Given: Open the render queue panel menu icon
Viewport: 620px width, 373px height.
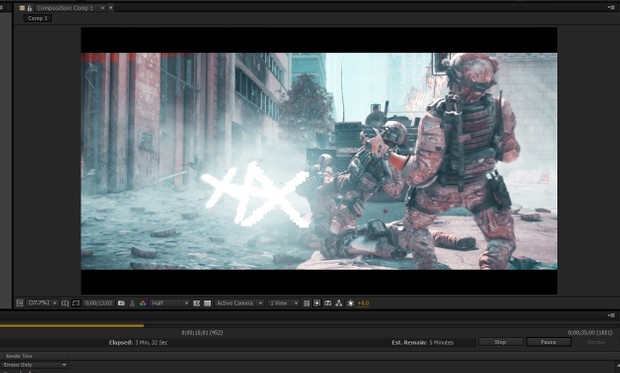Looking at the screenshot, I should pyautogui.click(x=611, y=315).
